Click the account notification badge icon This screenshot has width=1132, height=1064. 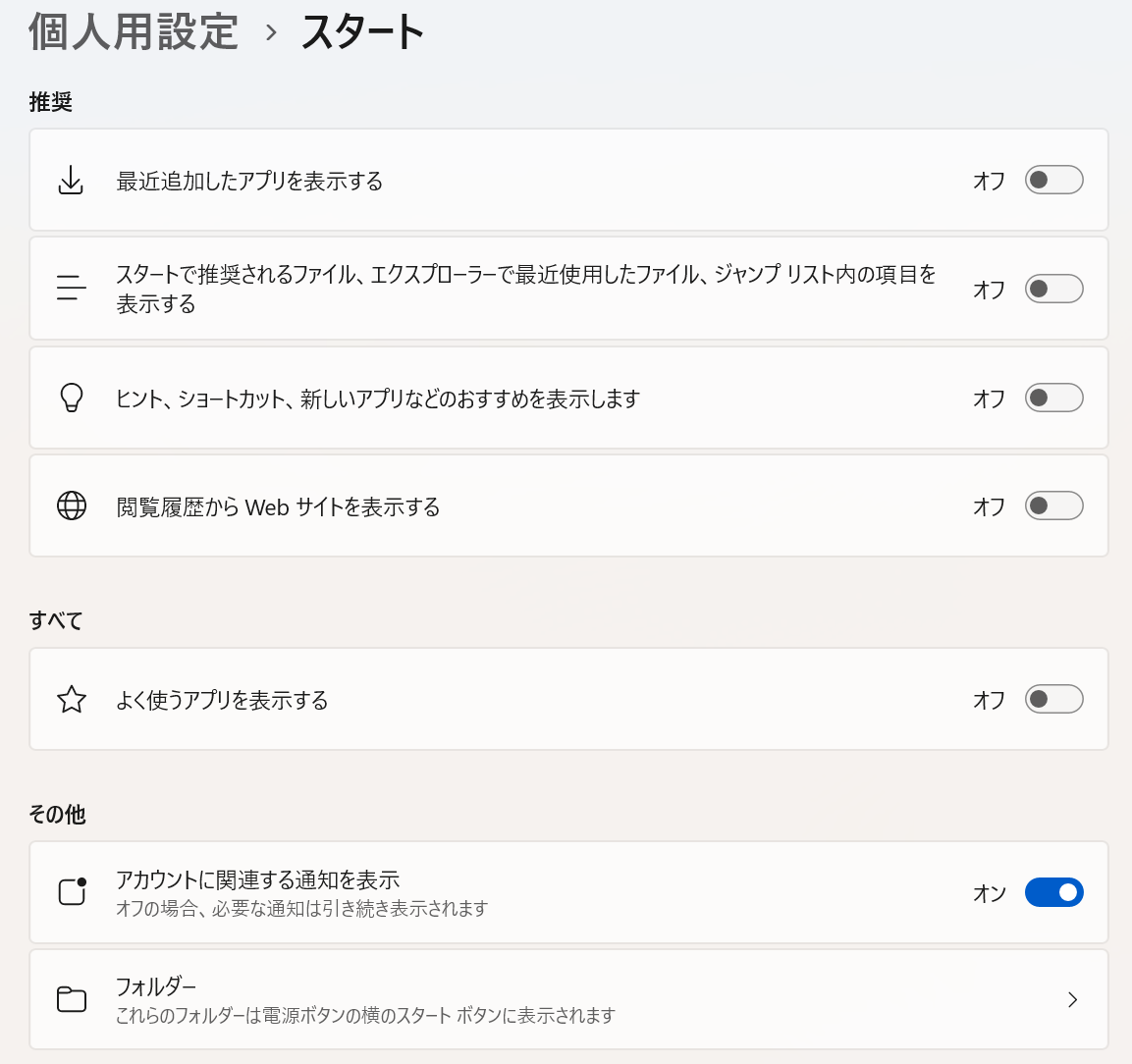coord(72,891)
